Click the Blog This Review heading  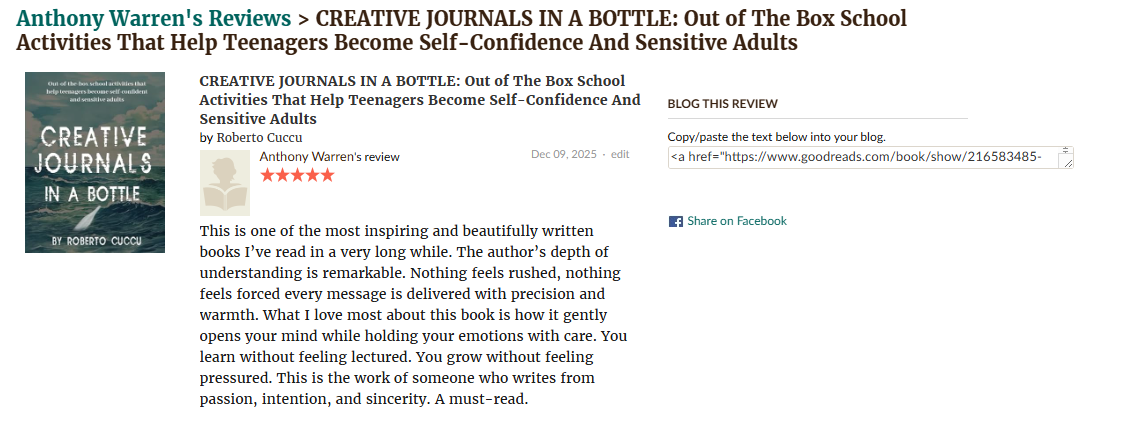point(722,104)
